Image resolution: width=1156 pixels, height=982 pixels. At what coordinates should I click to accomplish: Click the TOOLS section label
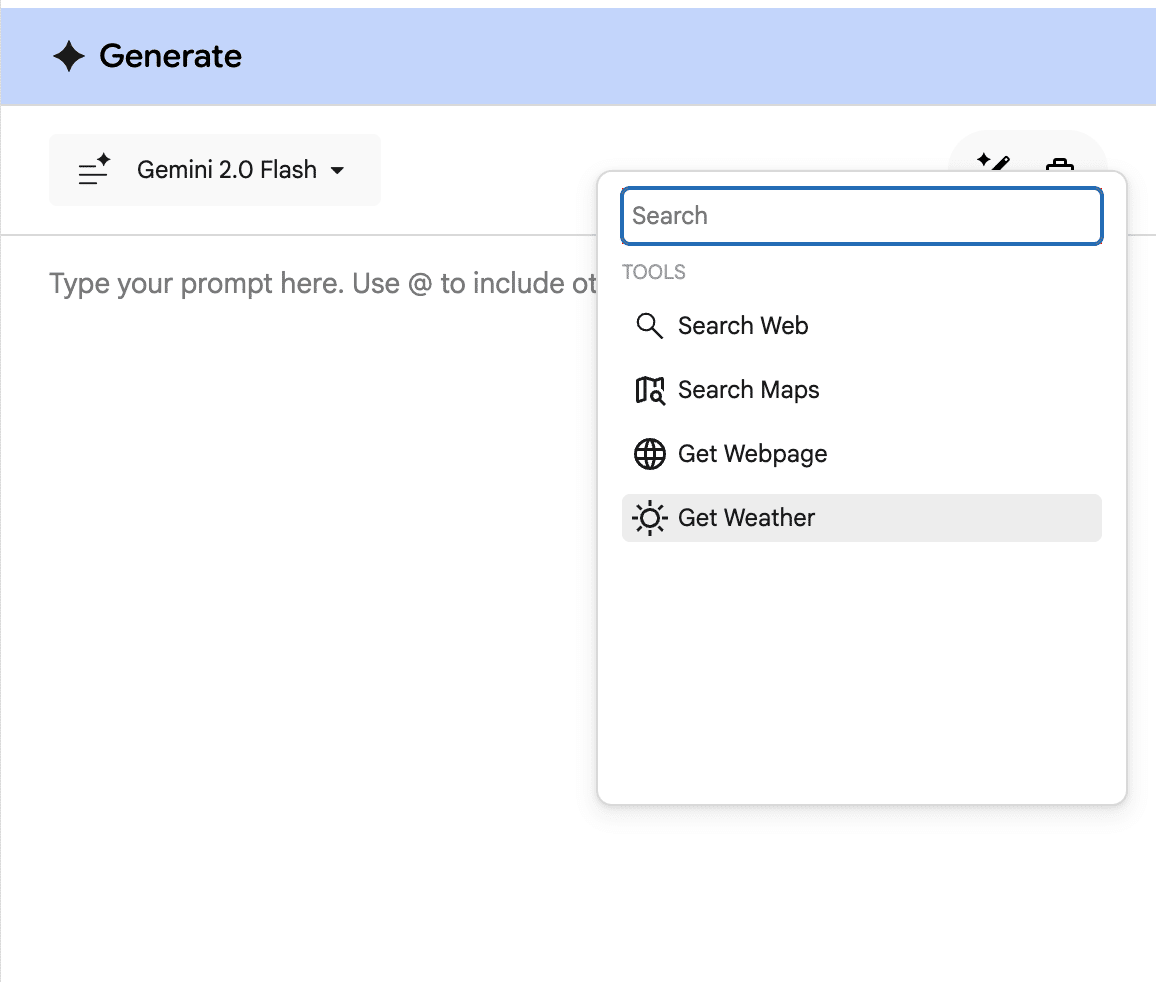[654, 271]
